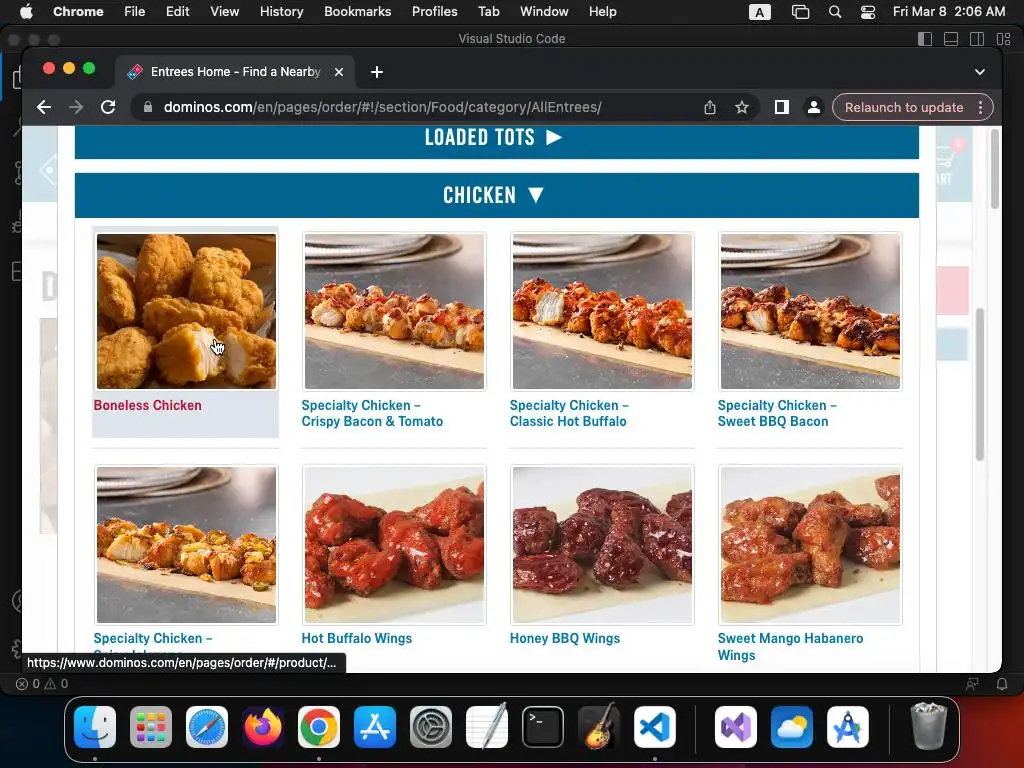Open Sweet Mango Habanero Wings link
The height and width of the screenshot is (768, 1024).
point(790,647)
